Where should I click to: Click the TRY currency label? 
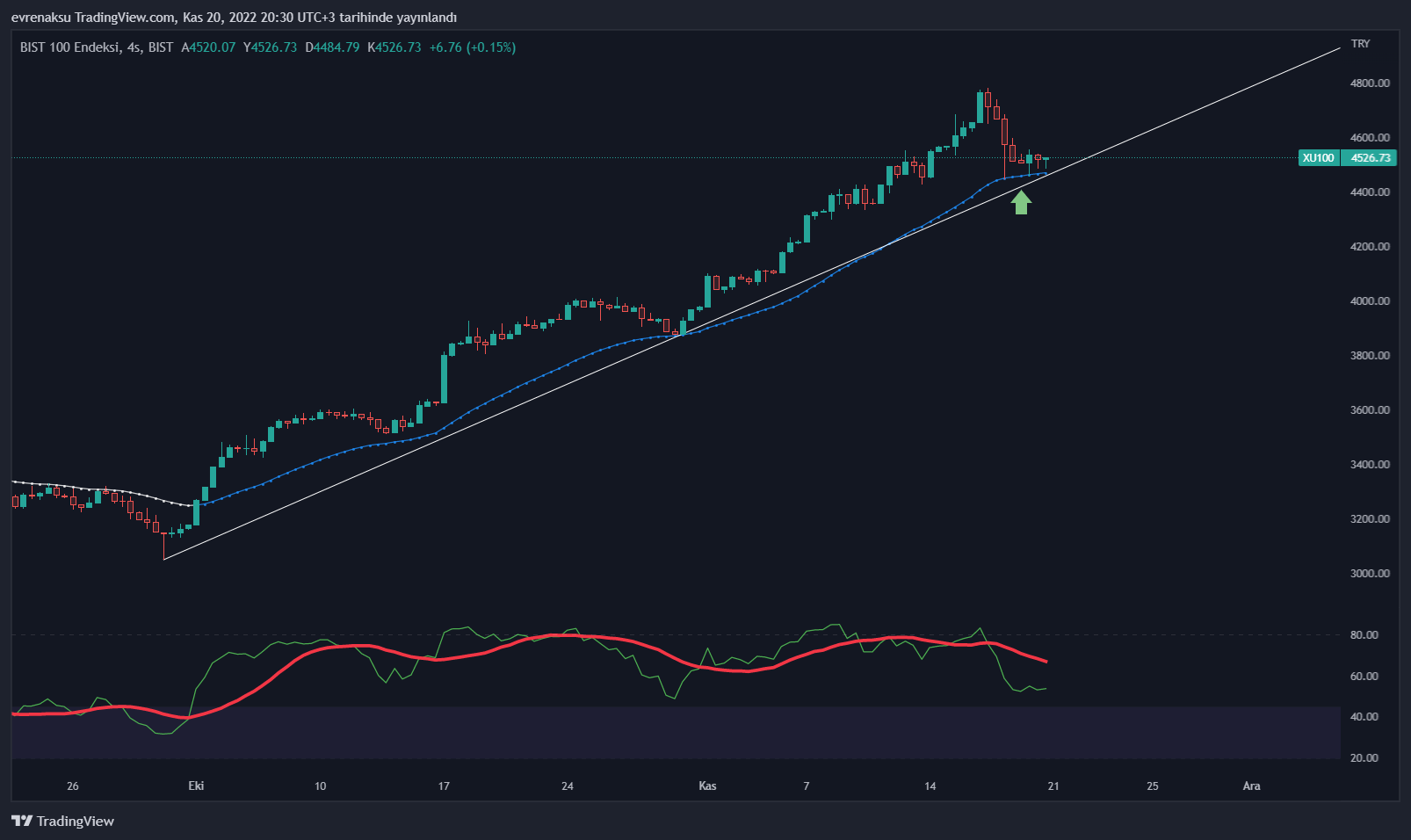(1360, 44)
